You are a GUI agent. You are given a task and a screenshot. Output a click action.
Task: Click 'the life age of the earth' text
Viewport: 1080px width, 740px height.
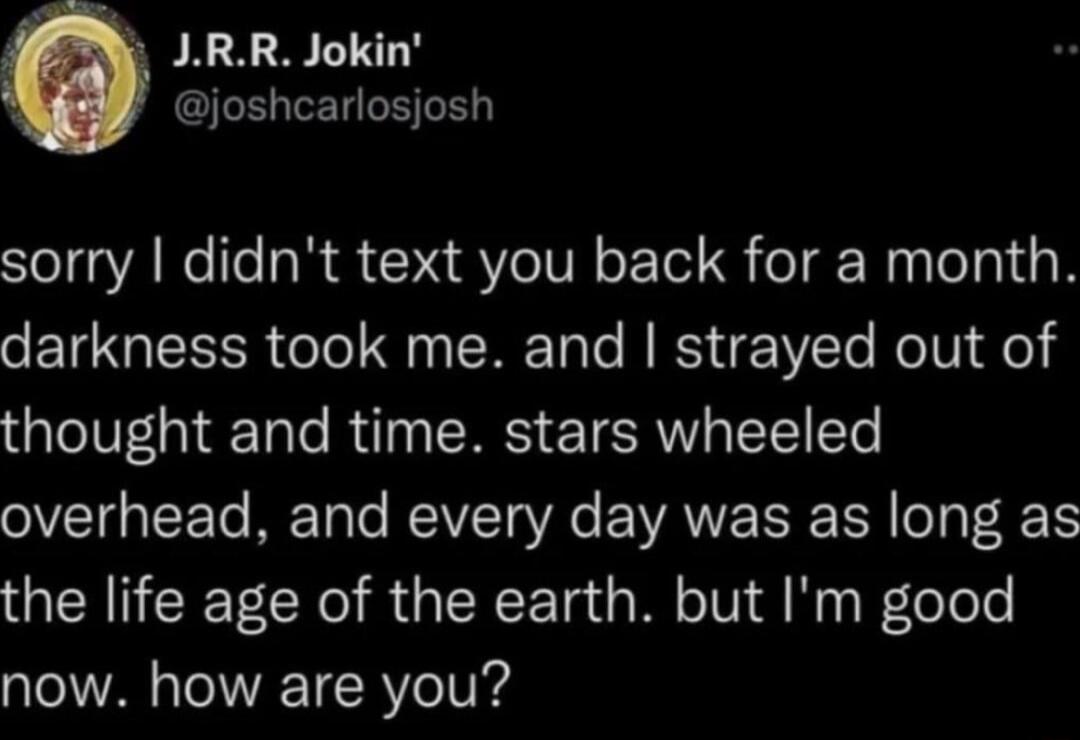[280, 600]
